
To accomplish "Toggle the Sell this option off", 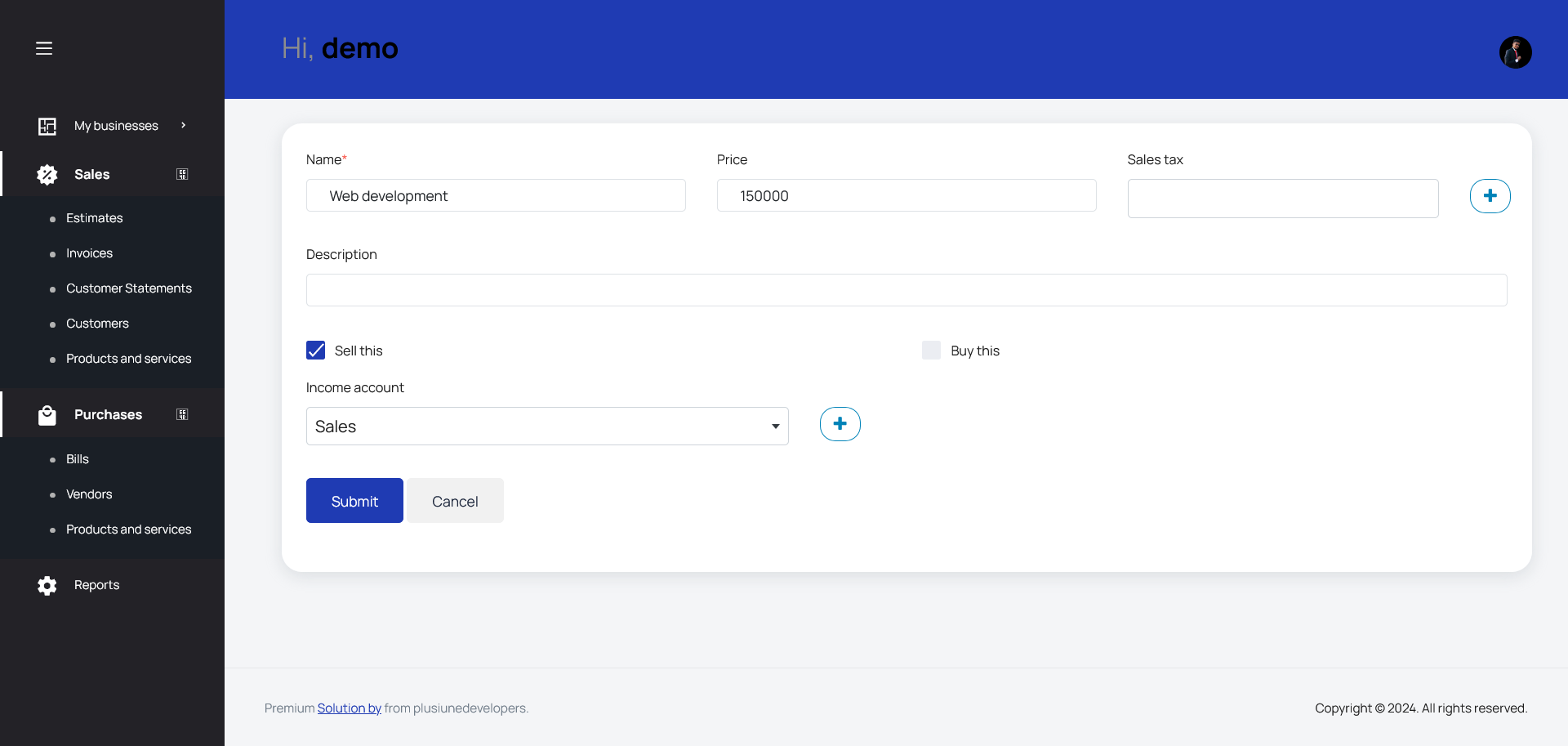I will tap(315, 350).
